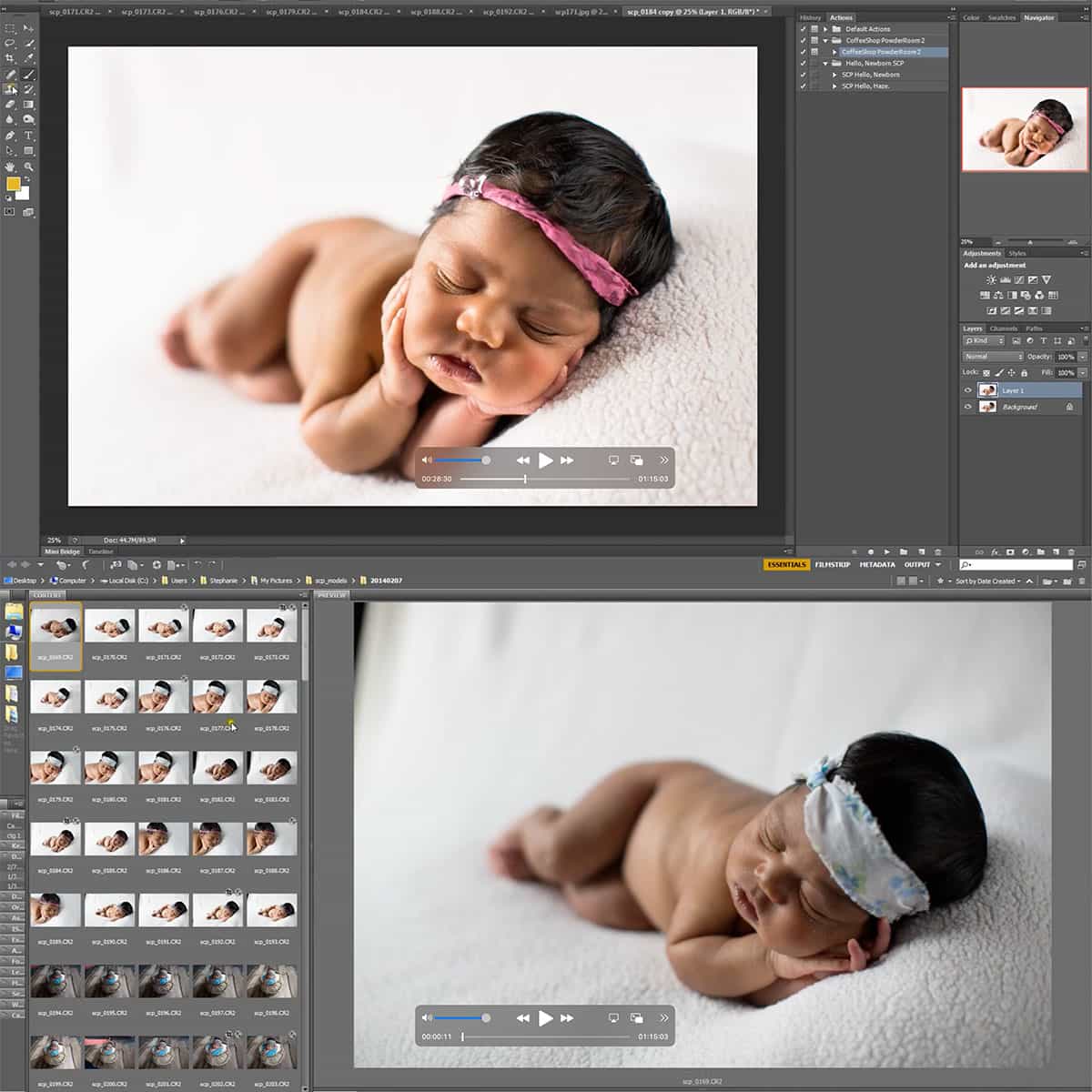Select the Pen tool

[10, 136]
